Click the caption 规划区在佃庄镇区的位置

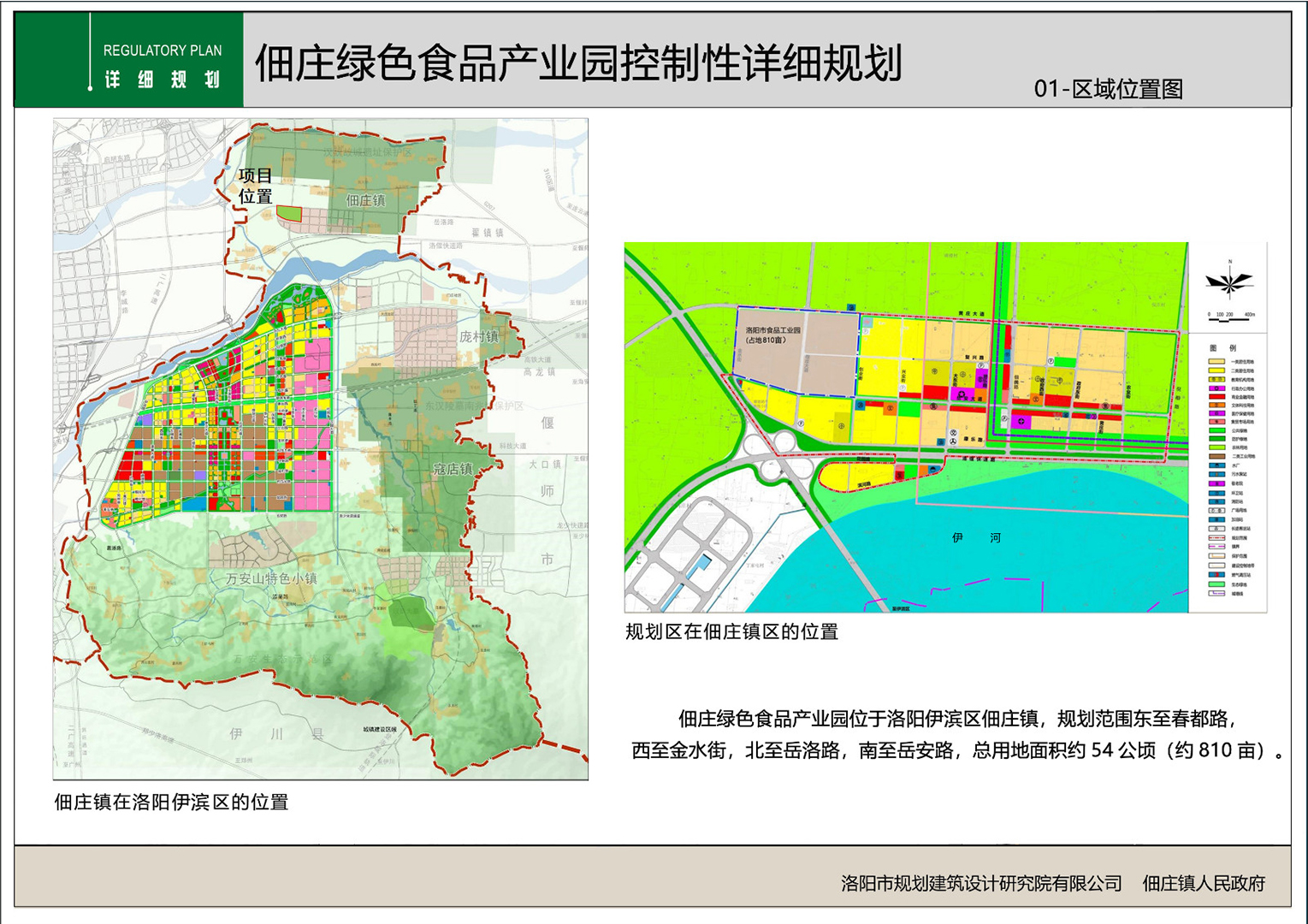(731, 632)
